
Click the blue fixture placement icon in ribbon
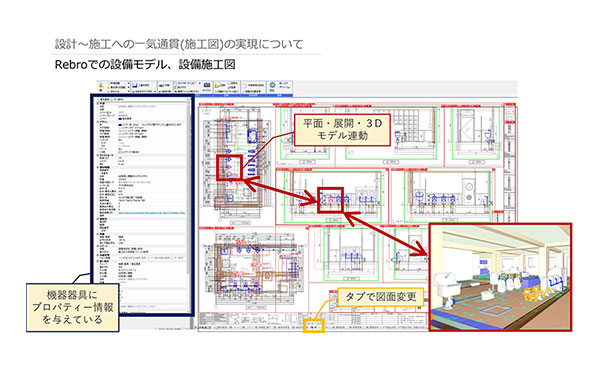point(135,86)
